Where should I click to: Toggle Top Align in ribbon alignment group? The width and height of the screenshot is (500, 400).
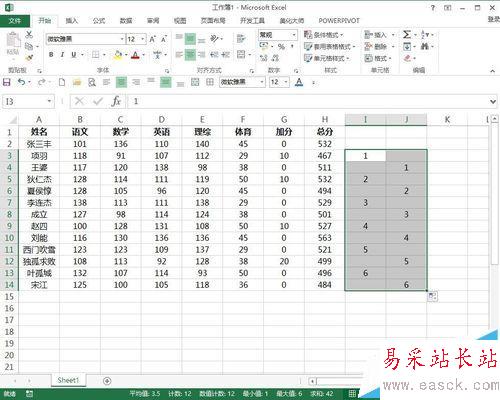[x=179, y=37]
